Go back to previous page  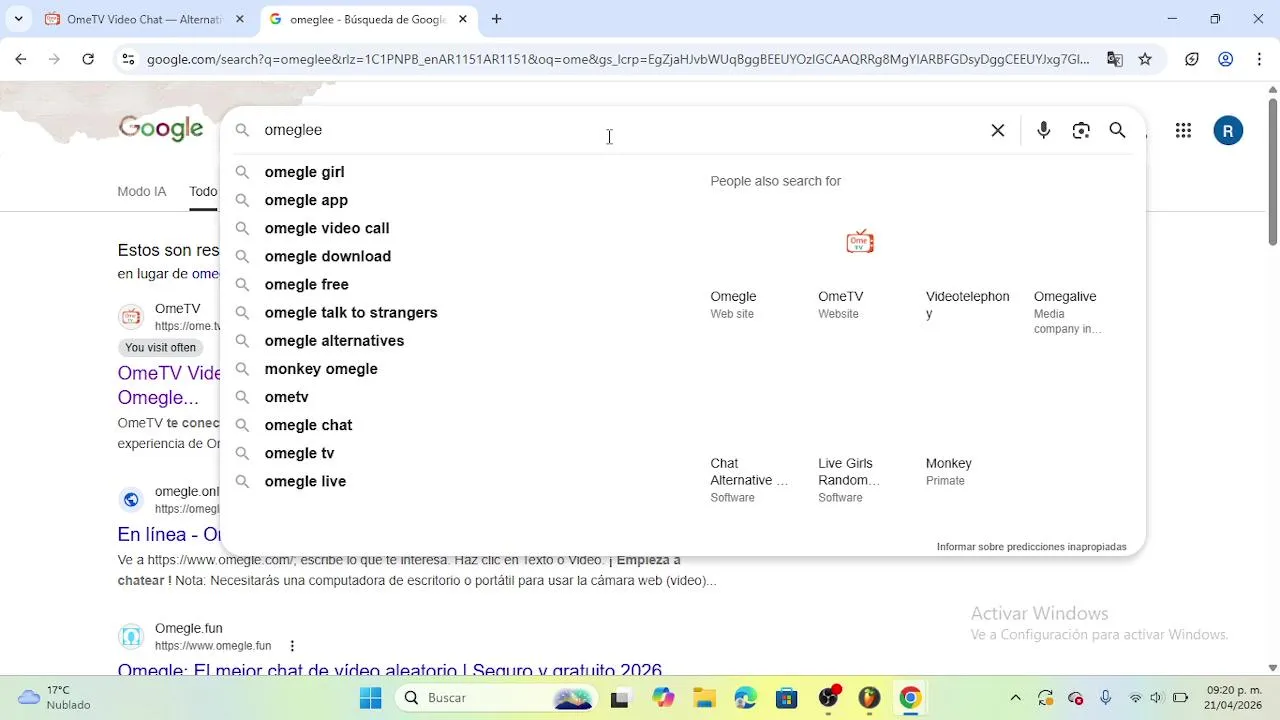click(x=20, y=59)
